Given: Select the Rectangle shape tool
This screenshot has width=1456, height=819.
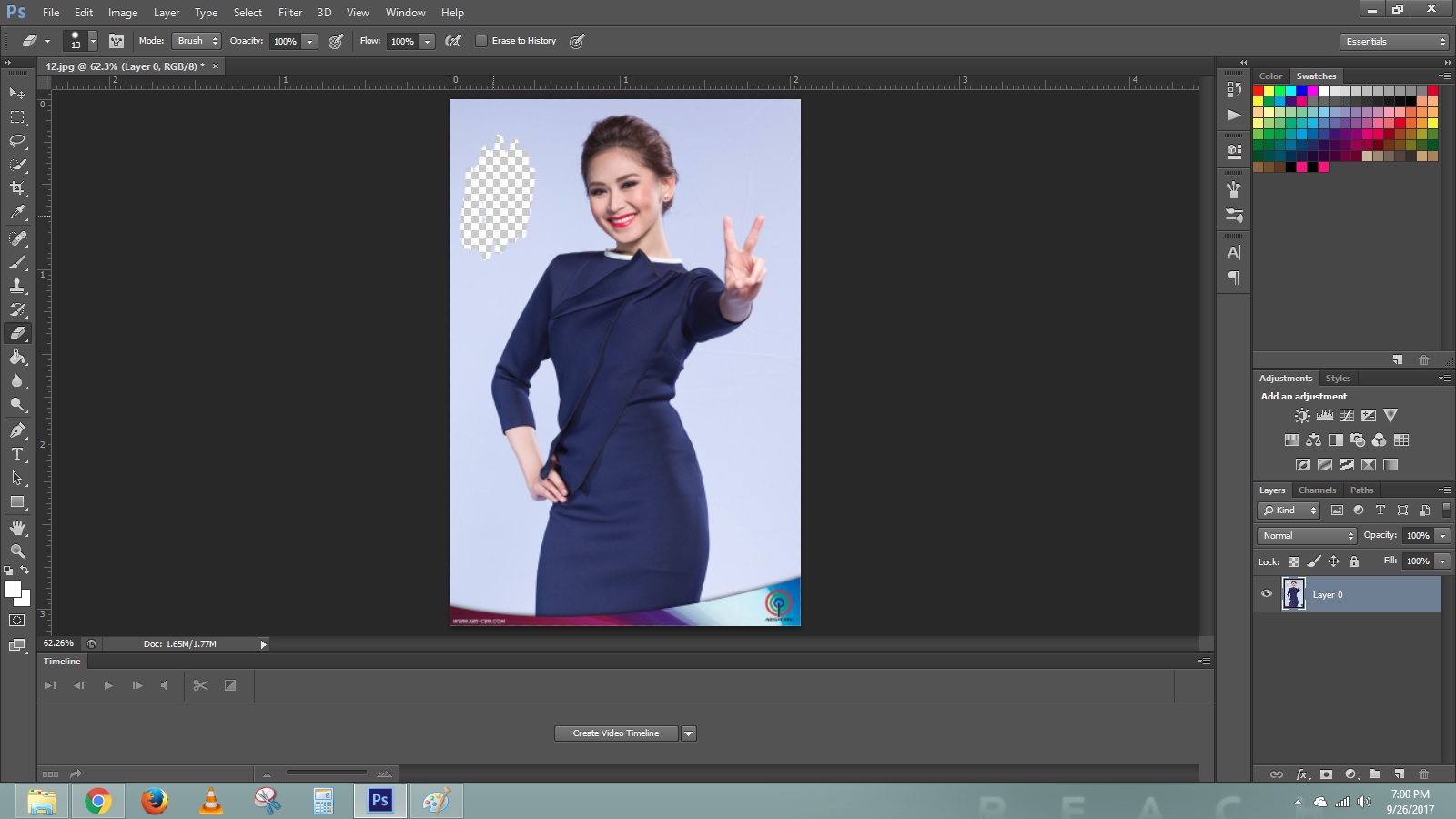Looking at the screenshot, I should point(17,501).
